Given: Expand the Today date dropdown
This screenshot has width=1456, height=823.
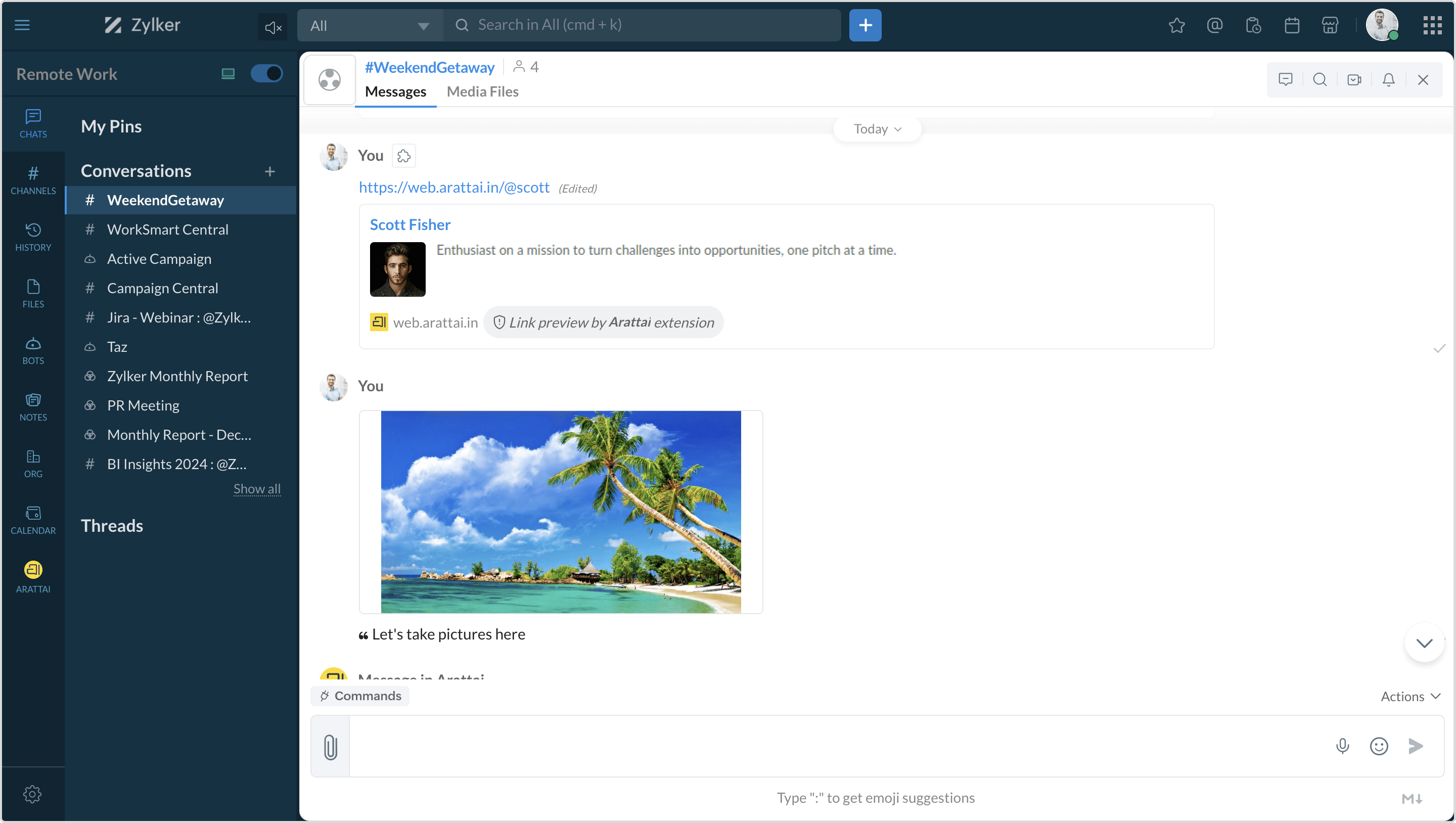Looking at the screenshot, I should click(877, 129).
